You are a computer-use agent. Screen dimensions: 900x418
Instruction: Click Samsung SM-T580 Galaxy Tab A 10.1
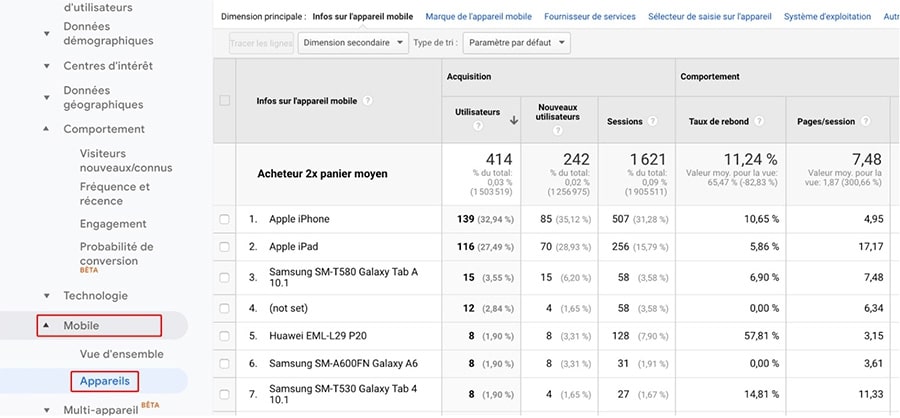click(343, 278)
